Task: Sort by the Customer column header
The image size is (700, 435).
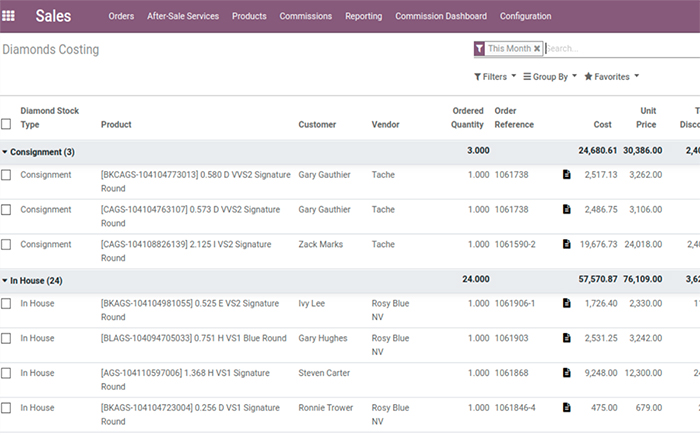Action: click(317, 125)
